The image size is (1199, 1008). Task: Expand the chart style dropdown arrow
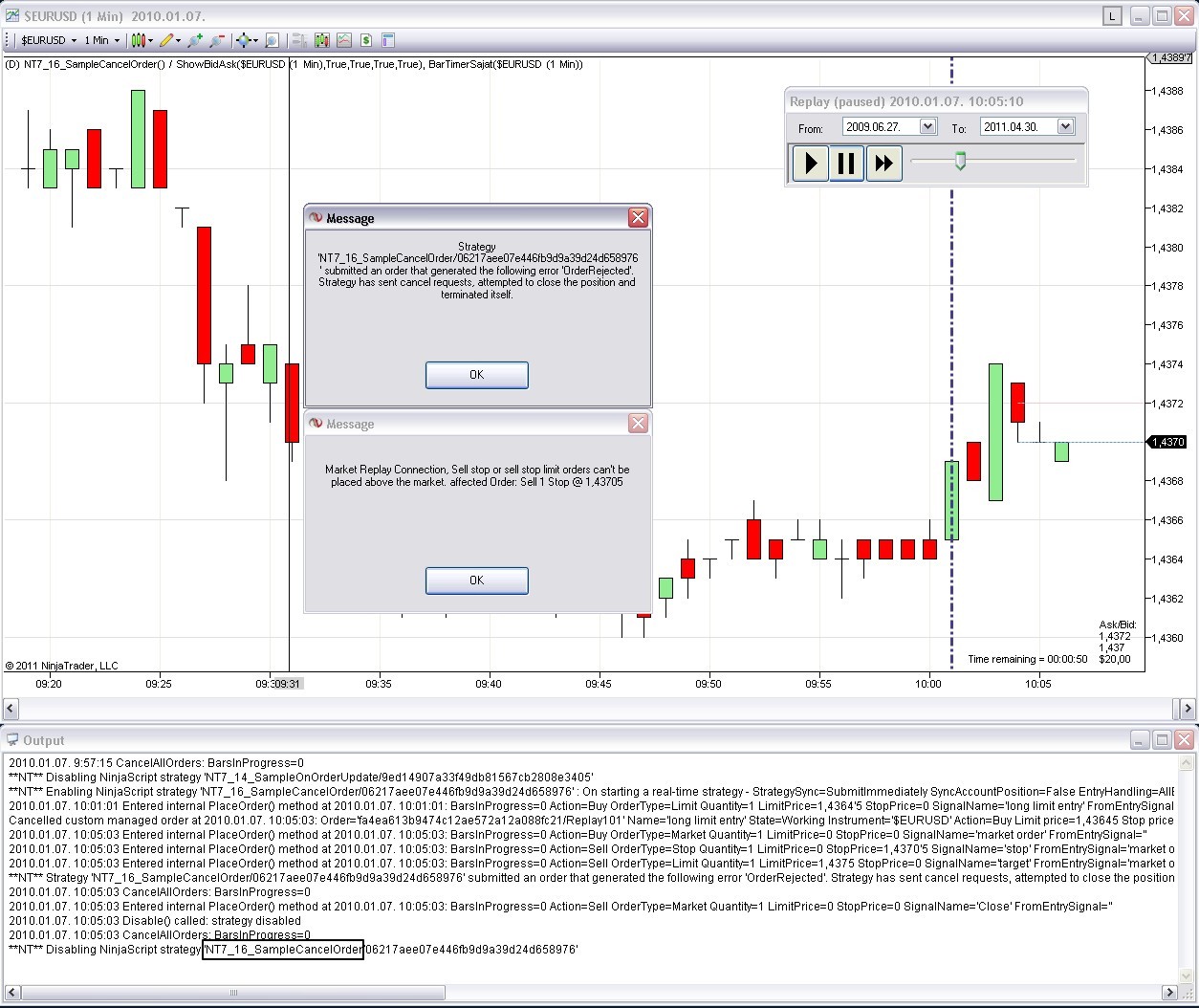[151, 40]
